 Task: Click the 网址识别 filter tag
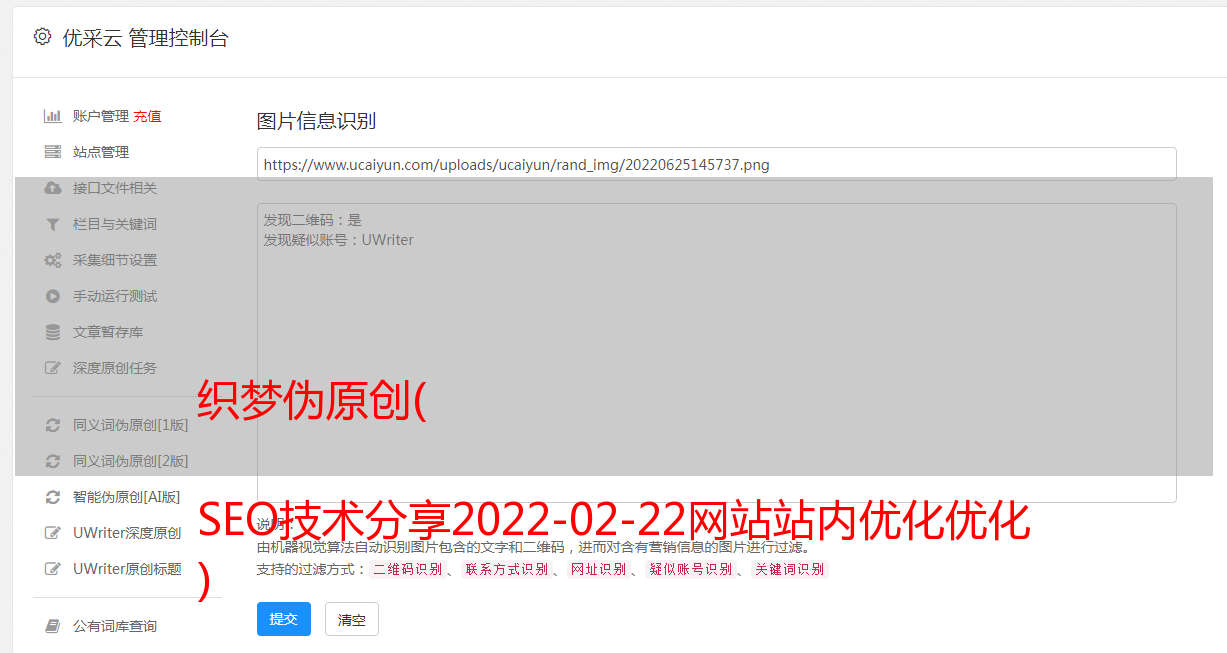click(x=598, y=569)
